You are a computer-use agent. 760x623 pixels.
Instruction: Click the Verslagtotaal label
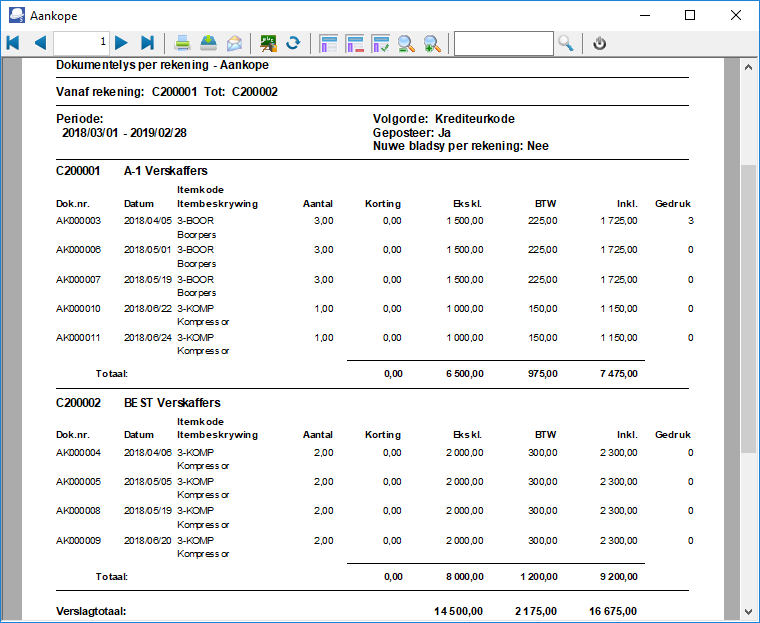91,611
